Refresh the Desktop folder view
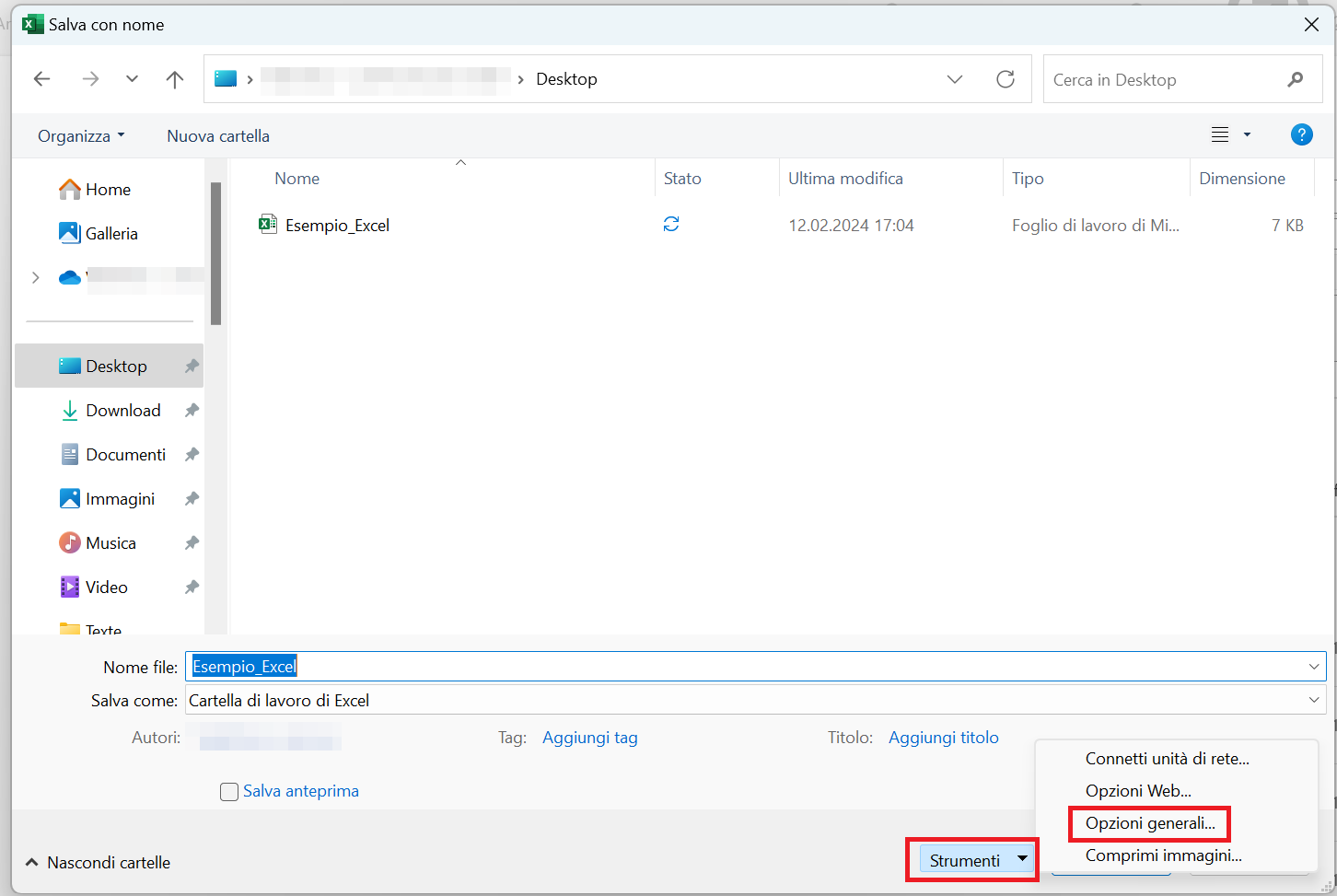 pyautogui.click(x=1006, y=79)
